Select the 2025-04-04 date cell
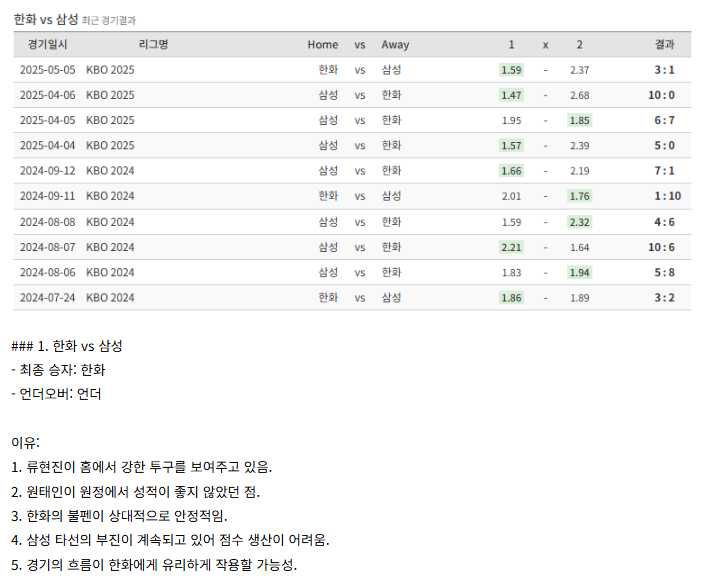708x586 pixels. [x=47, y=146]
